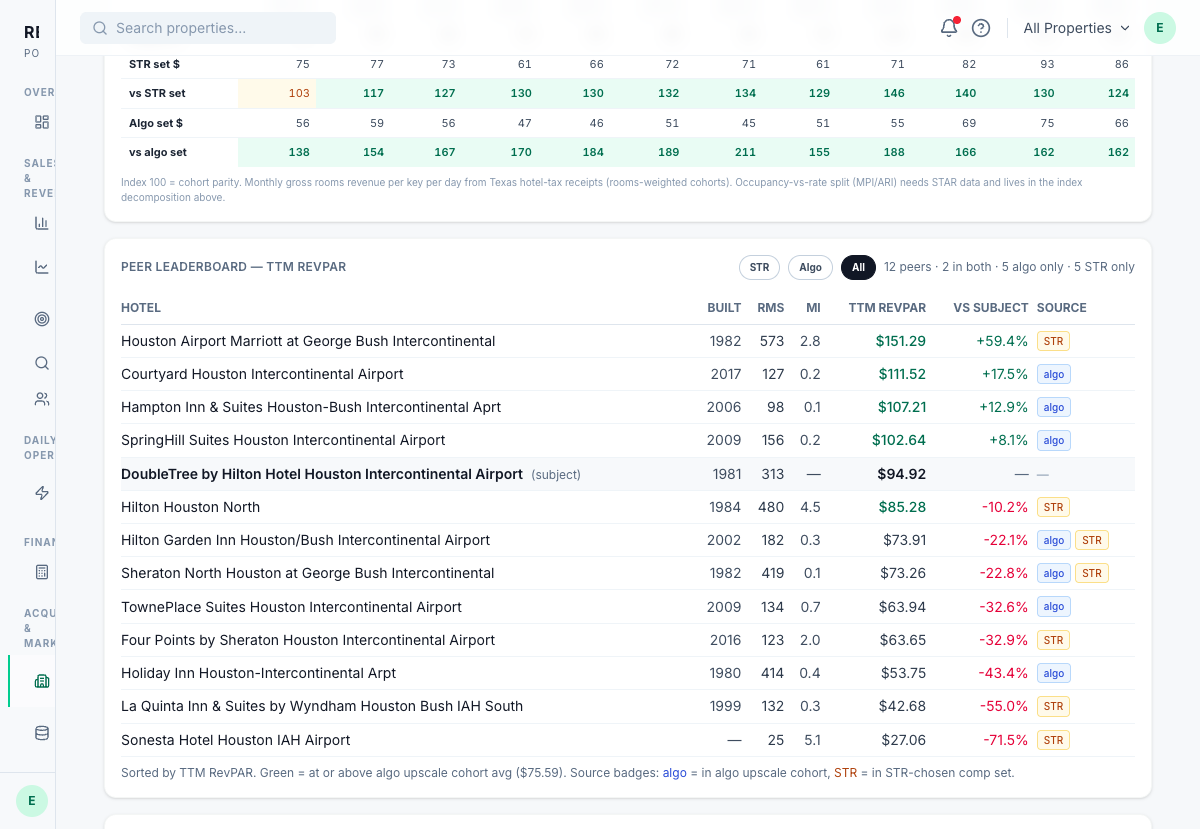The width and height of the screenshot is (1200, 829).
Task: Open the avatar E at sidebar bottom
Action: point(32,801)
